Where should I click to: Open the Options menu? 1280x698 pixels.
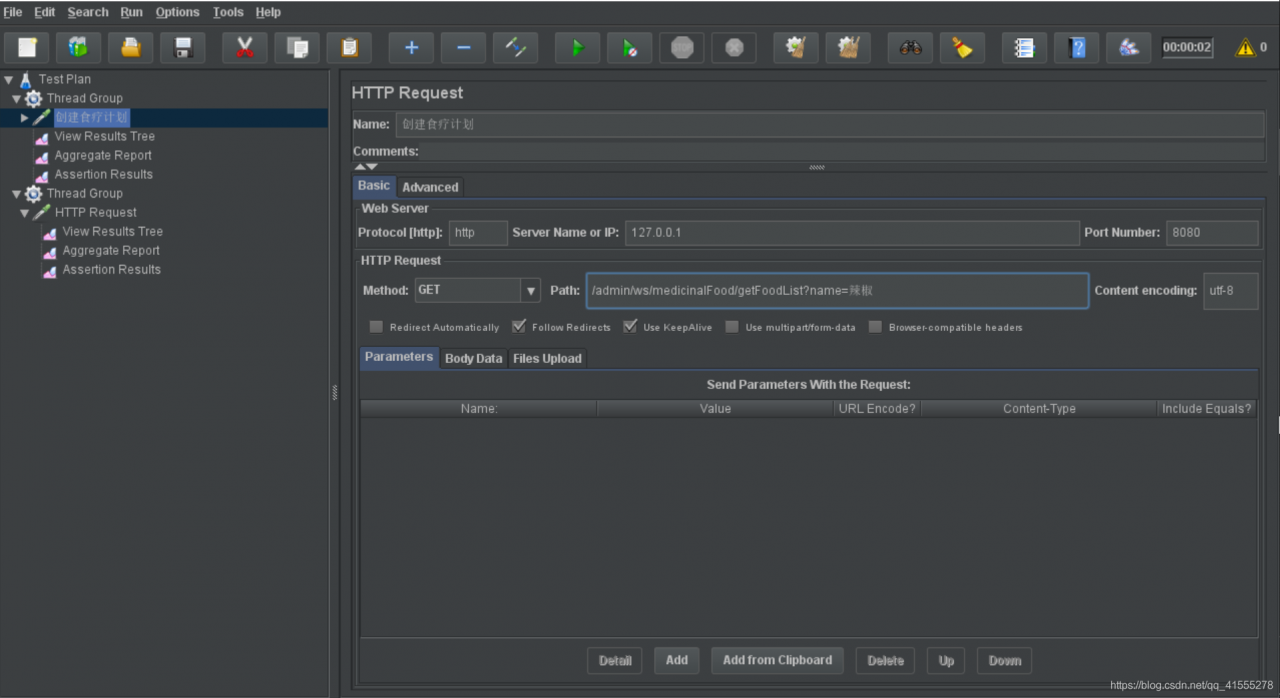click(177, 12)
